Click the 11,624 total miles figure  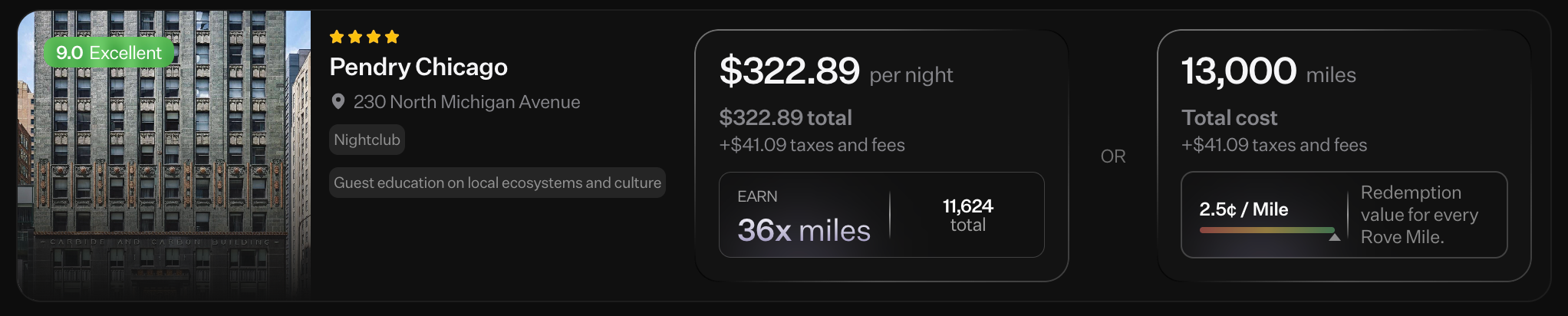point(967,215)
